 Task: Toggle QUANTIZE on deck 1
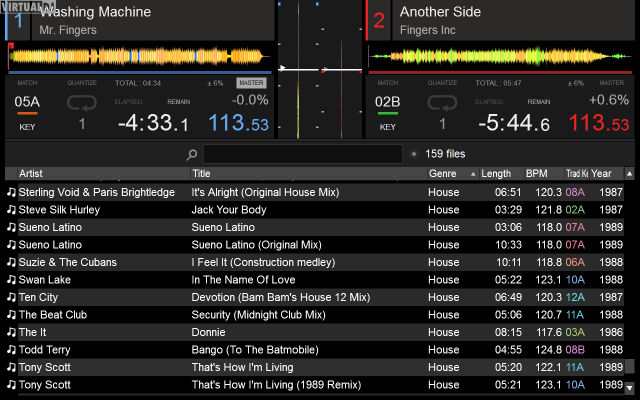click(x=82, y=83)
